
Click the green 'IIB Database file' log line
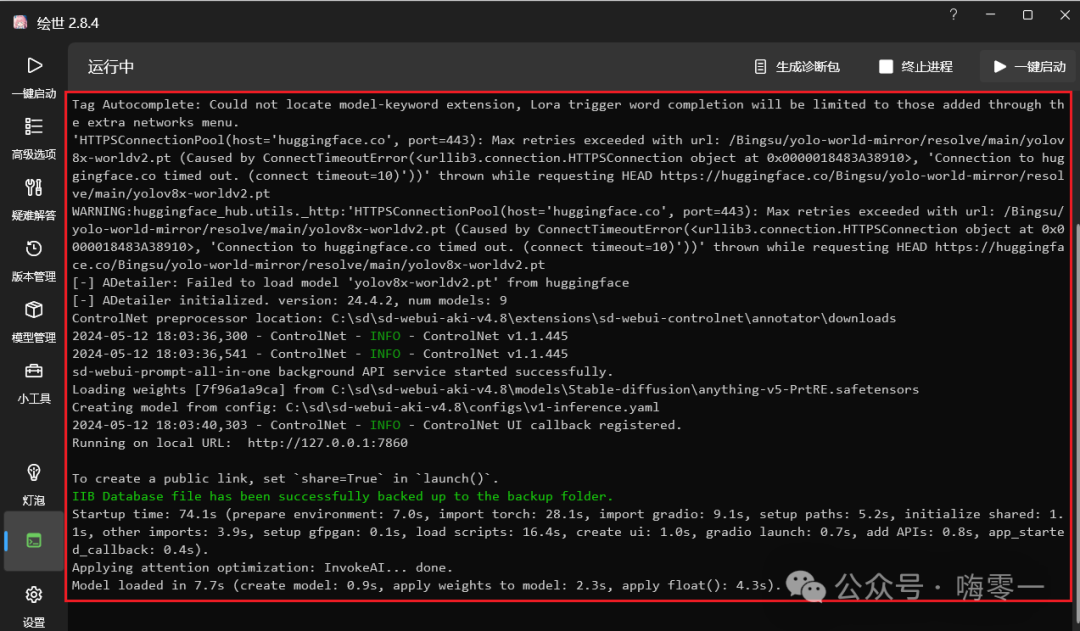coord(342,496)
